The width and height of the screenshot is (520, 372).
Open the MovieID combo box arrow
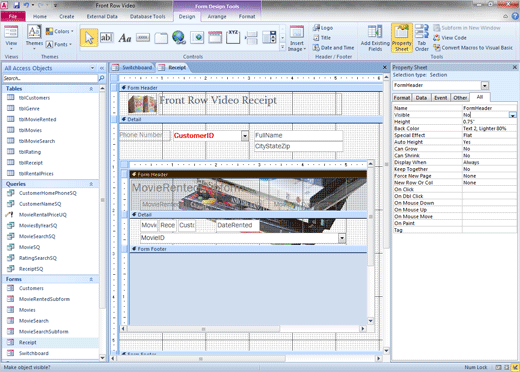pos(342,238)
